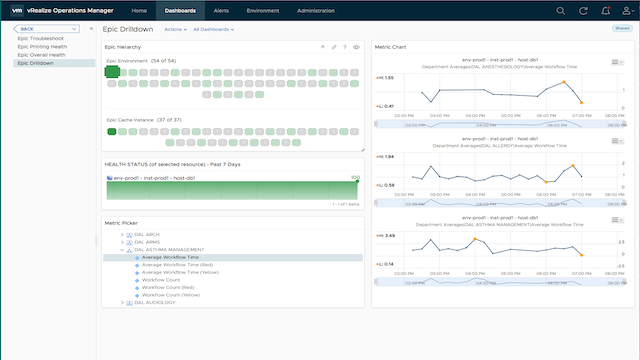
Task: Click the sidebar resize handle
Action: [96, 240]
